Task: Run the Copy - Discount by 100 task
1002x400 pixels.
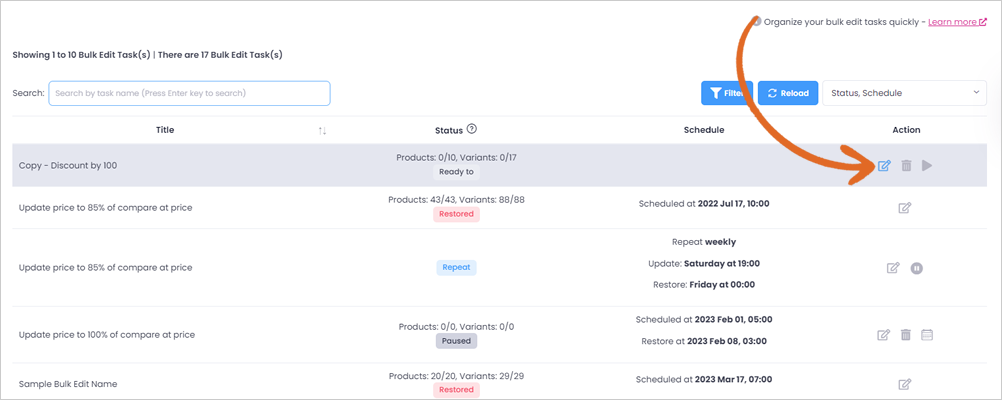Action: (x=927, y=165)
